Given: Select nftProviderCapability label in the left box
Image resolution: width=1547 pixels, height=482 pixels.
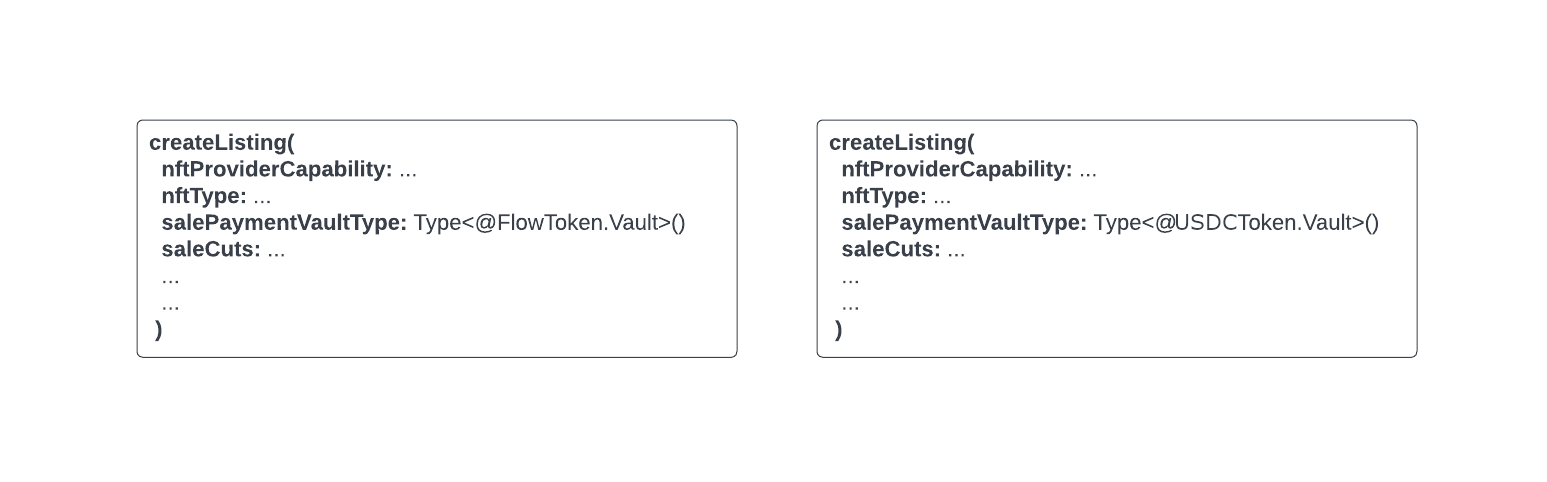Looking at the screenshot, I should [276, 170].
